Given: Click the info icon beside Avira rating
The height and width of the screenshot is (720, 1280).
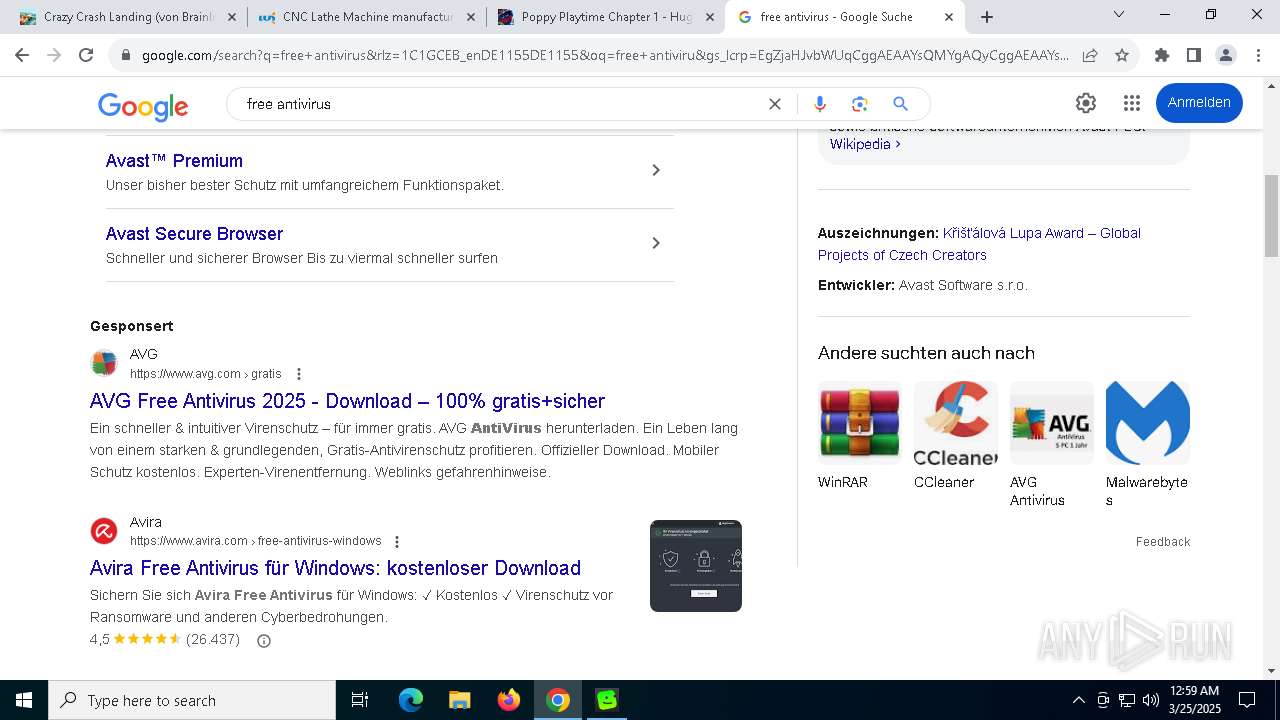Looking at the screenshot, I should 264,641.
